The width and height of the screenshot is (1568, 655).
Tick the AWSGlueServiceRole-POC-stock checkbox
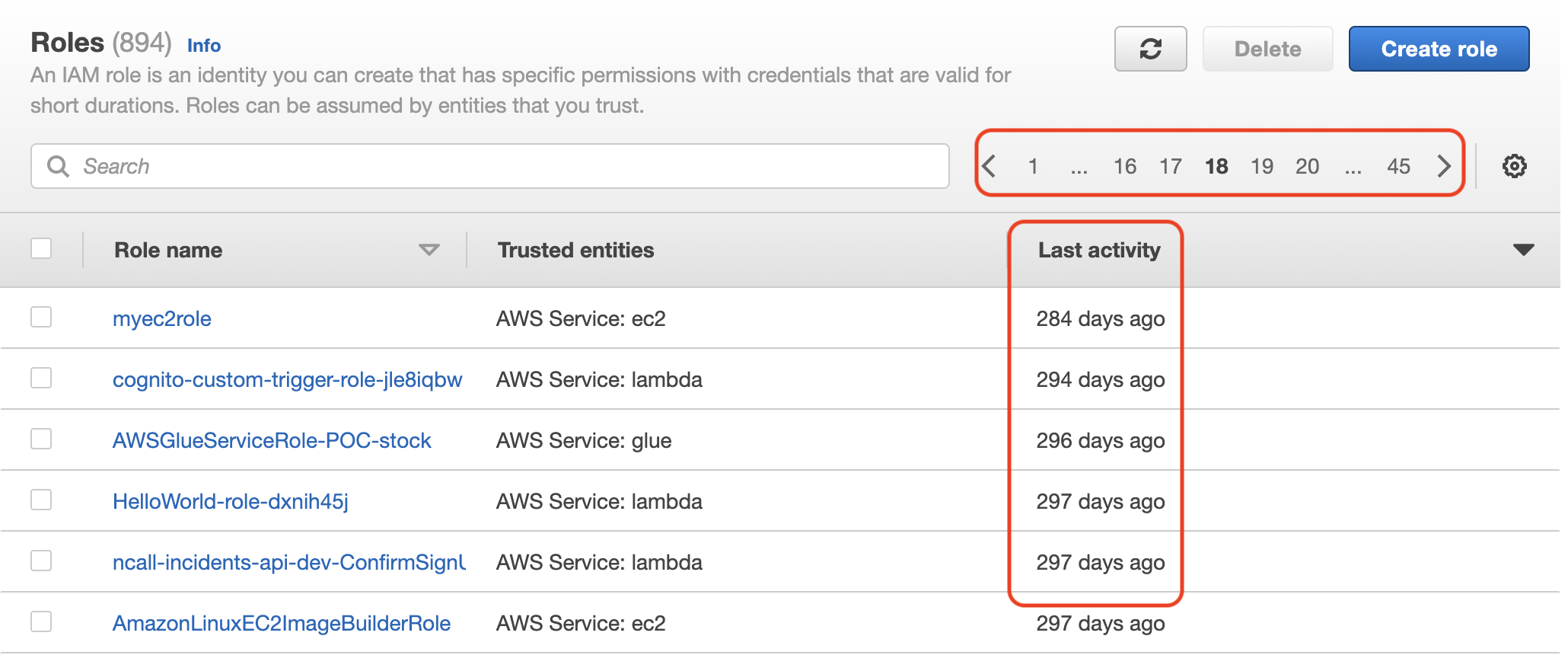[x=41, y=439]
